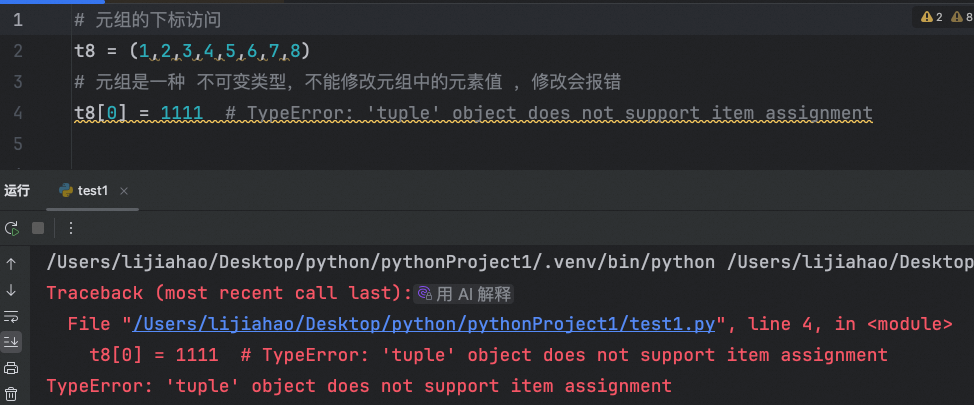Print the console output
Viewport: 974px width, 405px height.
coord(11,368)
